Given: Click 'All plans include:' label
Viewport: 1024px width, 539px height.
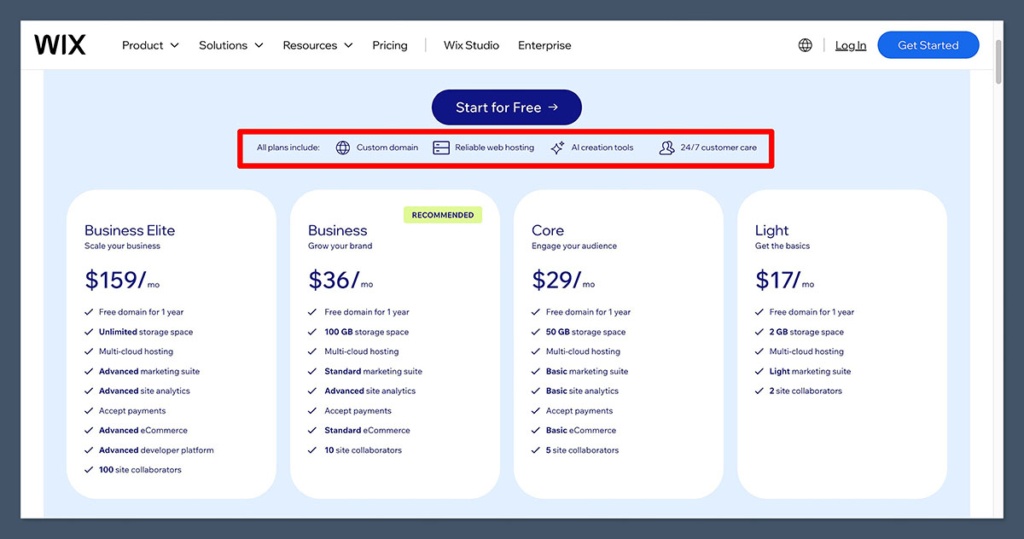Looking at the screenshot, I should pos(288,148).
